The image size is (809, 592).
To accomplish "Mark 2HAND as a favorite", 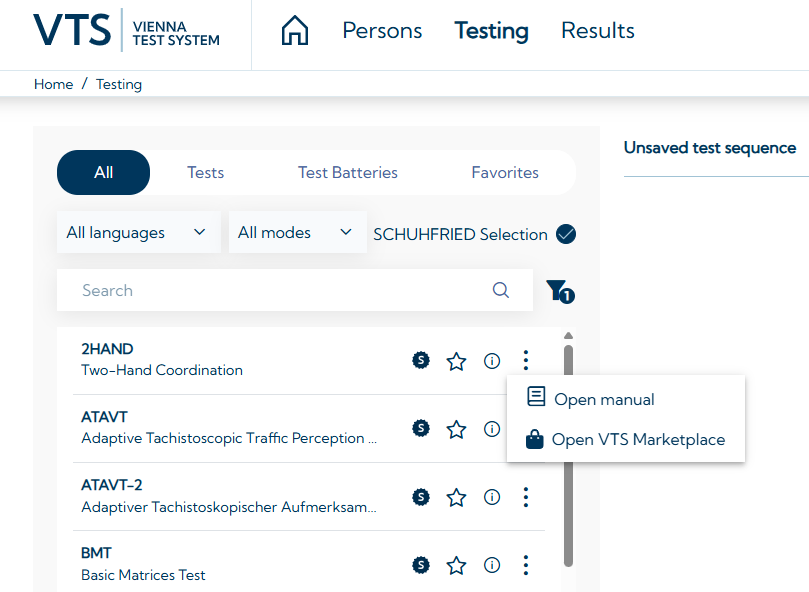I will 456,361.
